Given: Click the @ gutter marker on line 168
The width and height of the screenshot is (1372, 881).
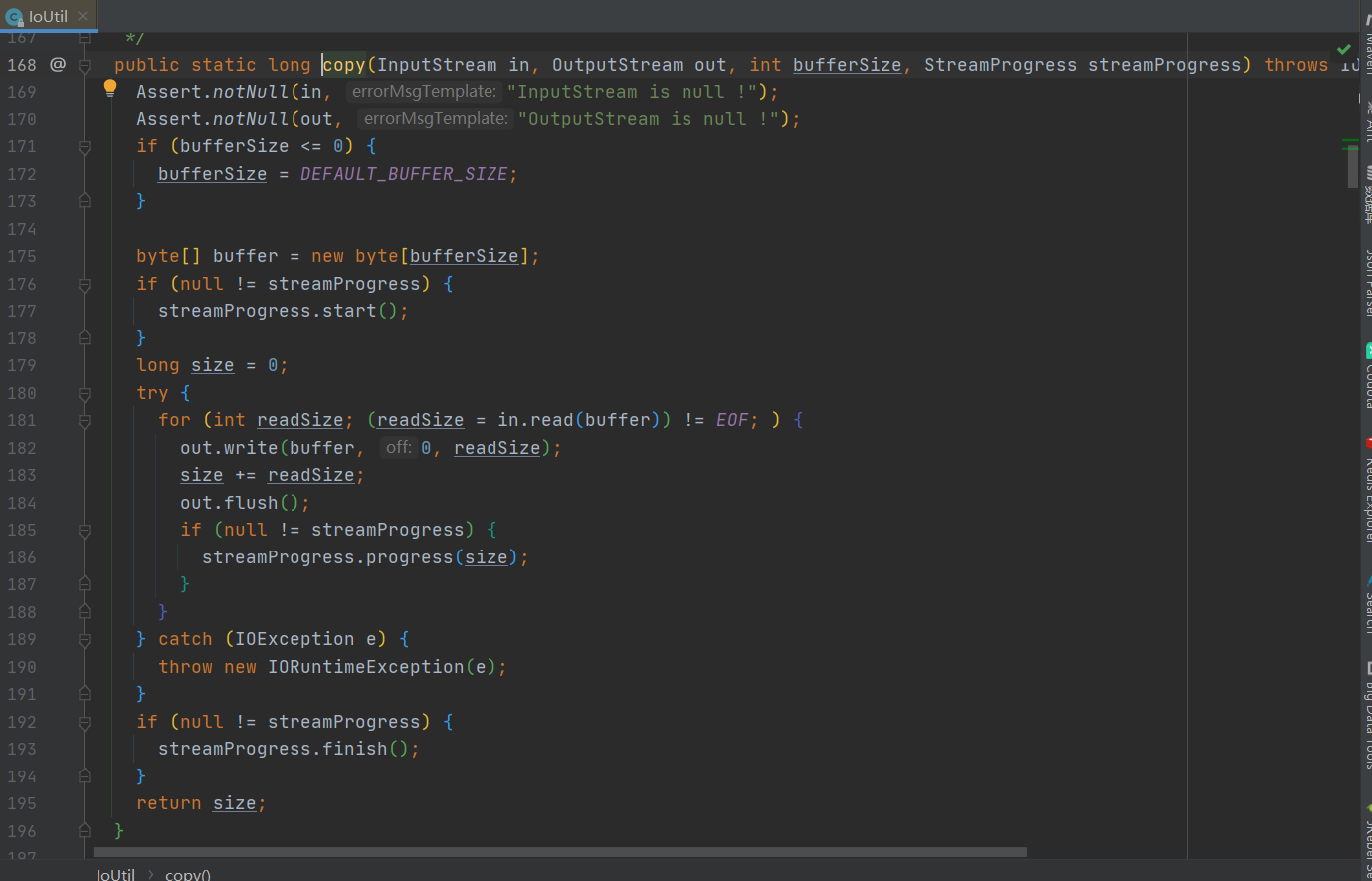Looking at the screenshot, I should pyautogui.click(x=58, y=64).
